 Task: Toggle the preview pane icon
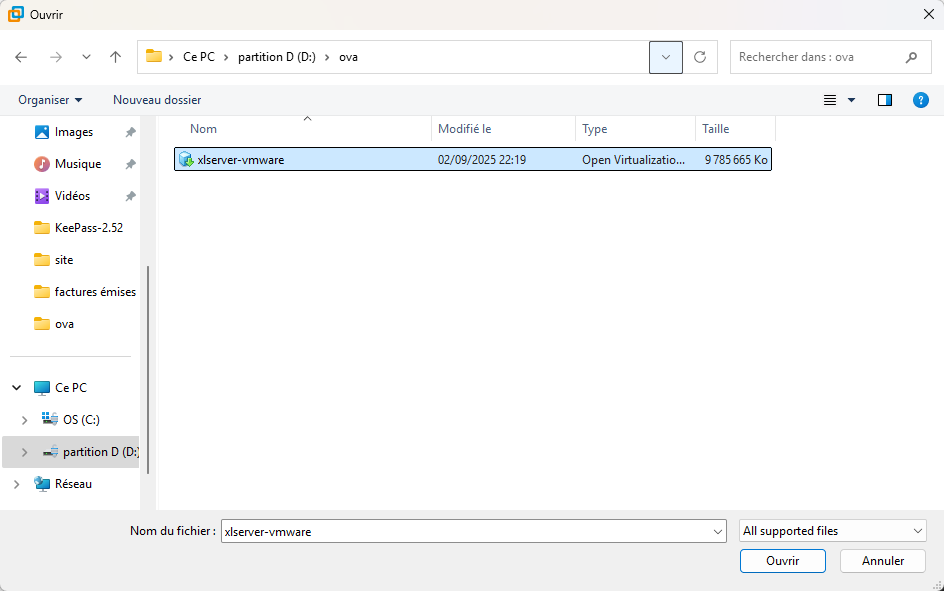click(x=884, y=100)
